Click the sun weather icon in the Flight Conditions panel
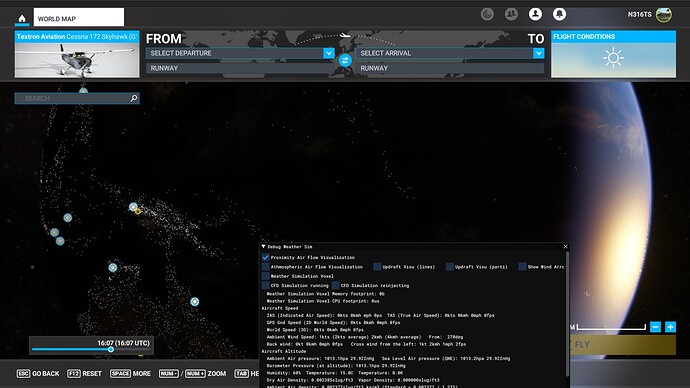The width and height of the screenshot is (690, 388). (613, 58)
